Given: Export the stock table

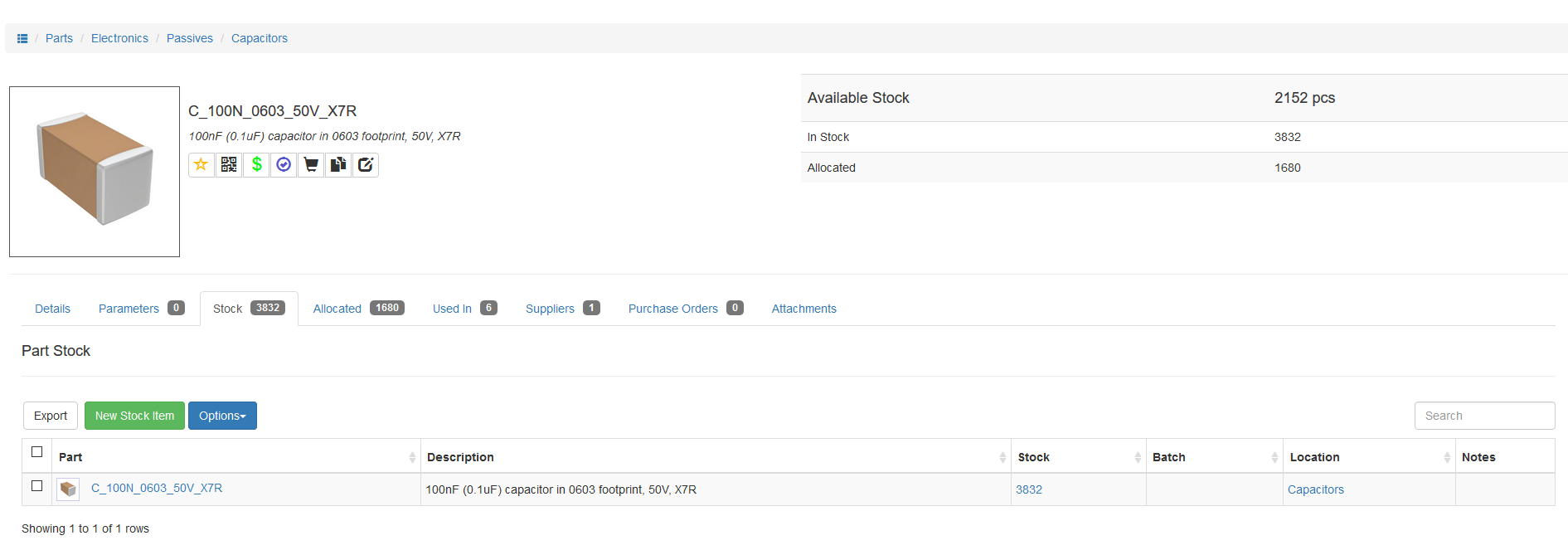Looking at the screenshot, I should [51, 416].
